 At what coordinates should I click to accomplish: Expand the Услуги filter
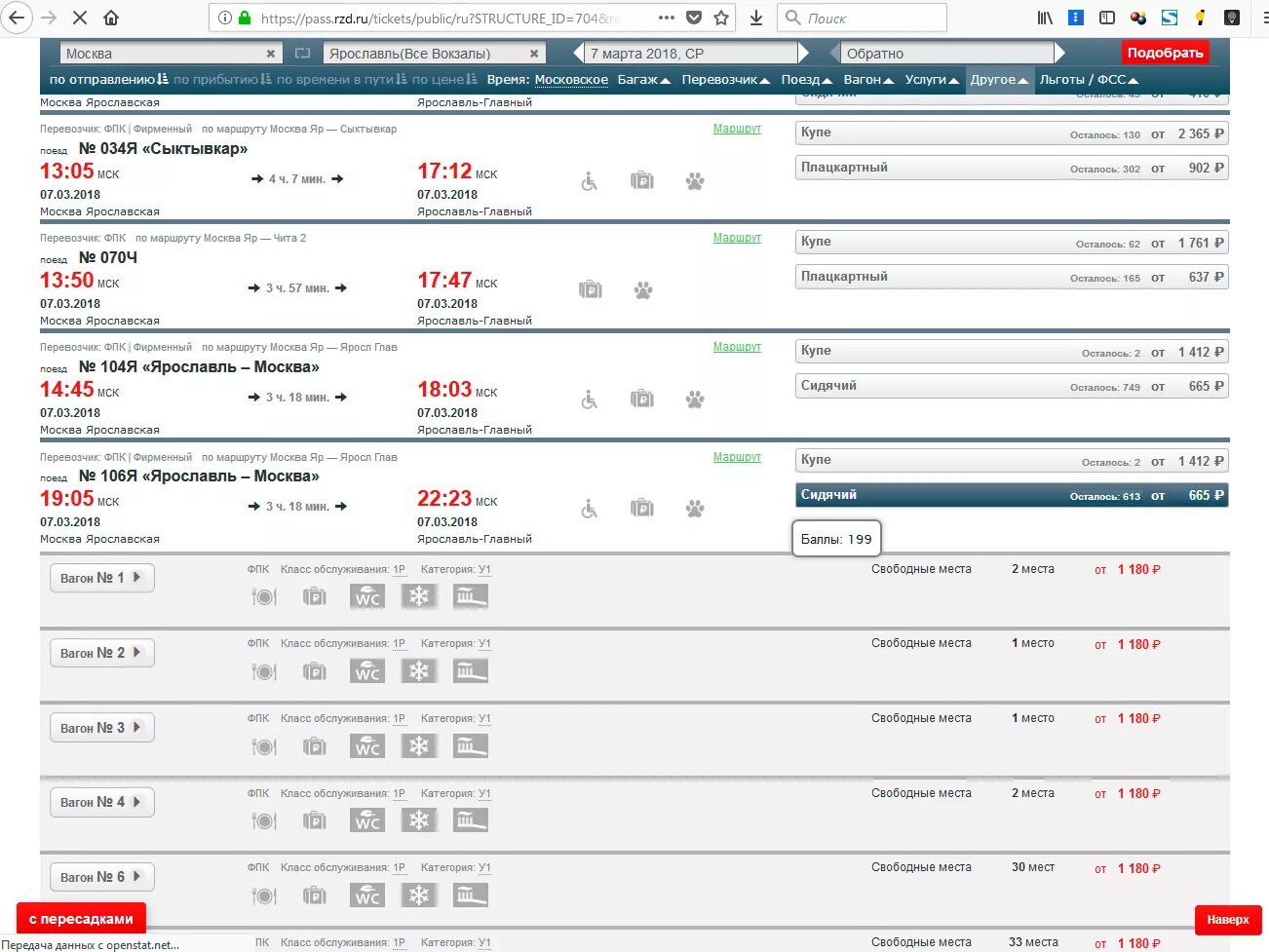(932, 80)
